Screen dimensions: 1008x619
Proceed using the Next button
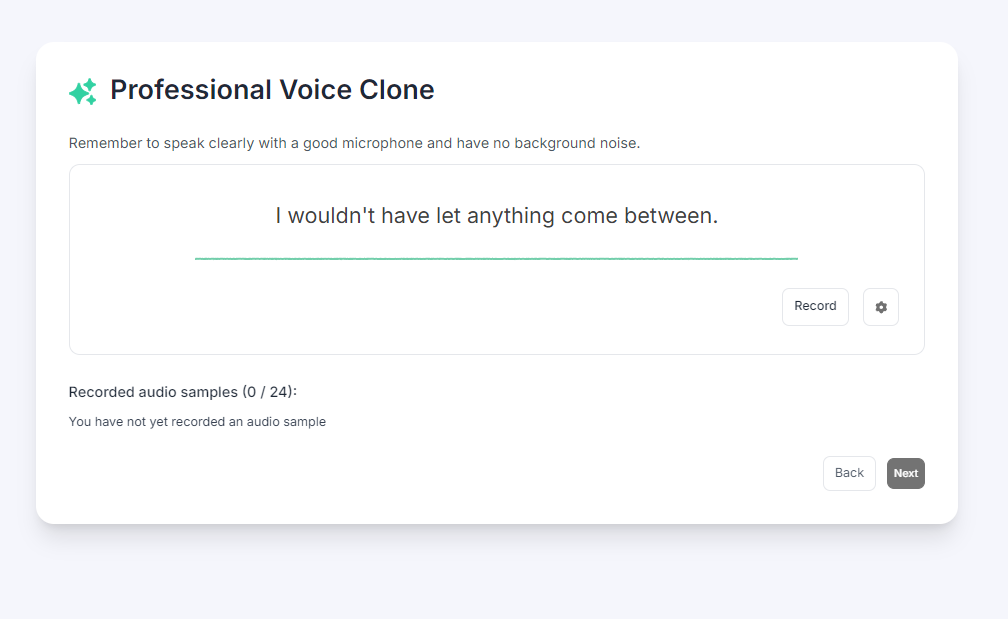tap(905, 473)
